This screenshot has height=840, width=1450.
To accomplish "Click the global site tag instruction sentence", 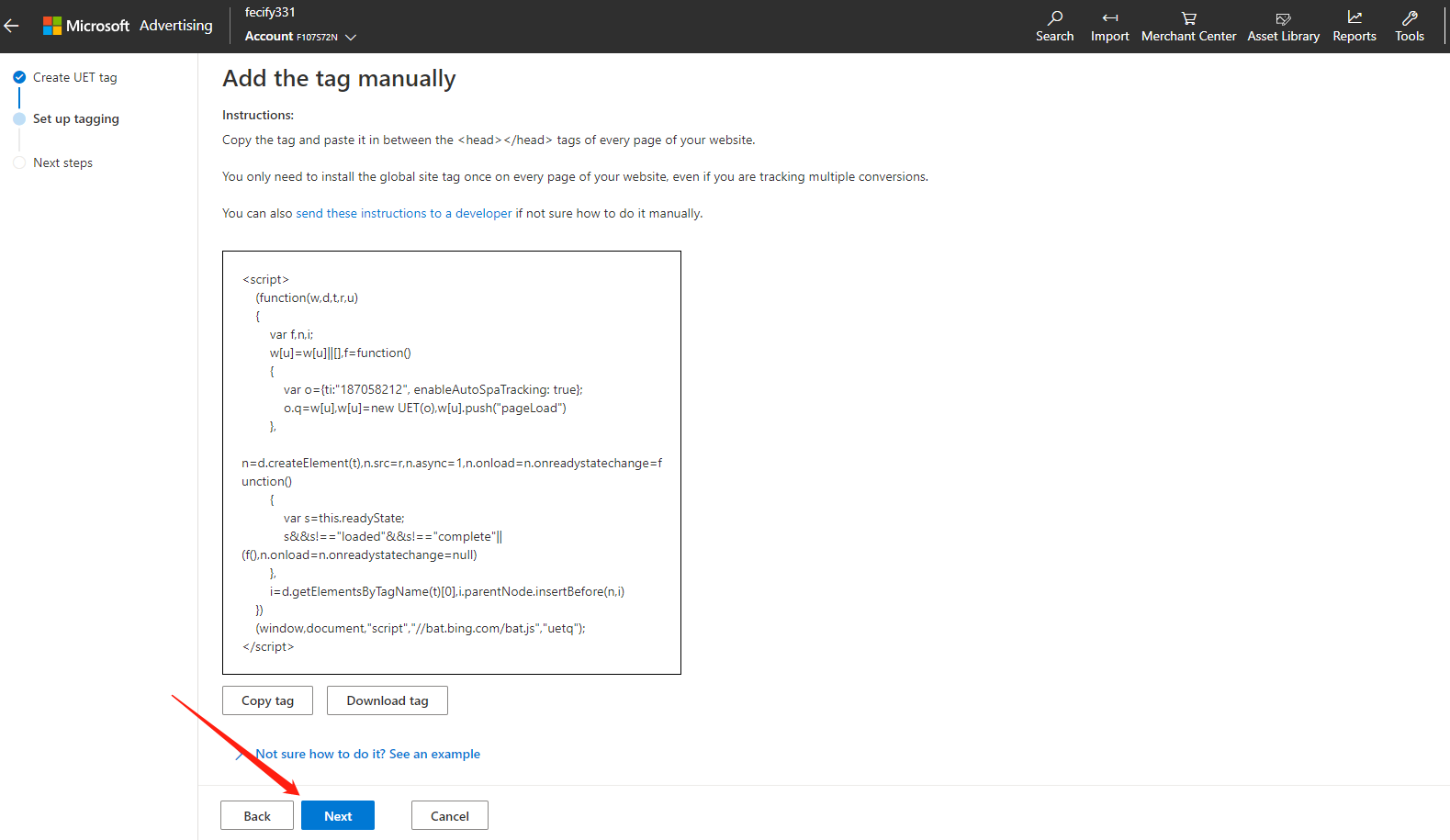I will click(x=575, y=176).
